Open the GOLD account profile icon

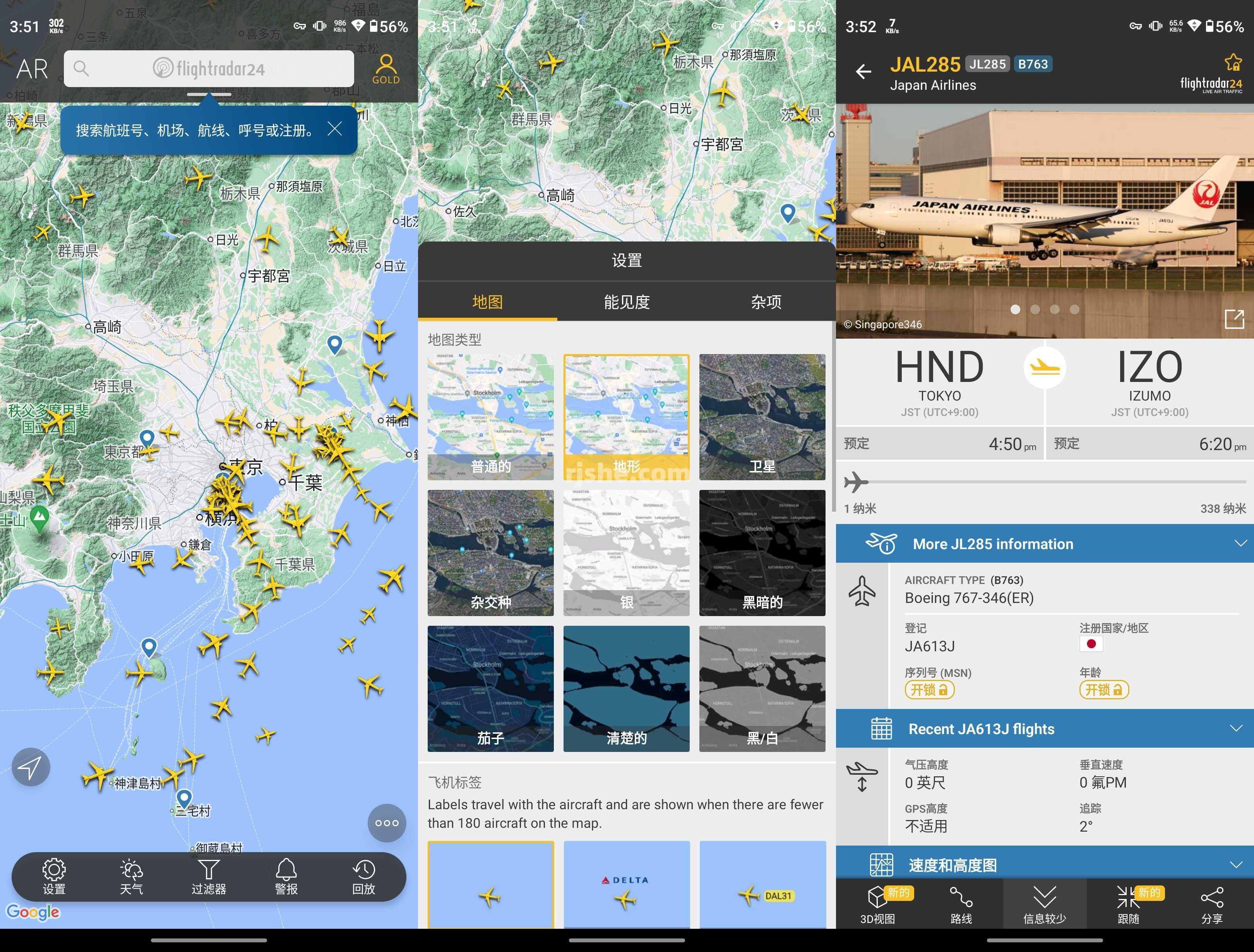(x=386, y=69)
